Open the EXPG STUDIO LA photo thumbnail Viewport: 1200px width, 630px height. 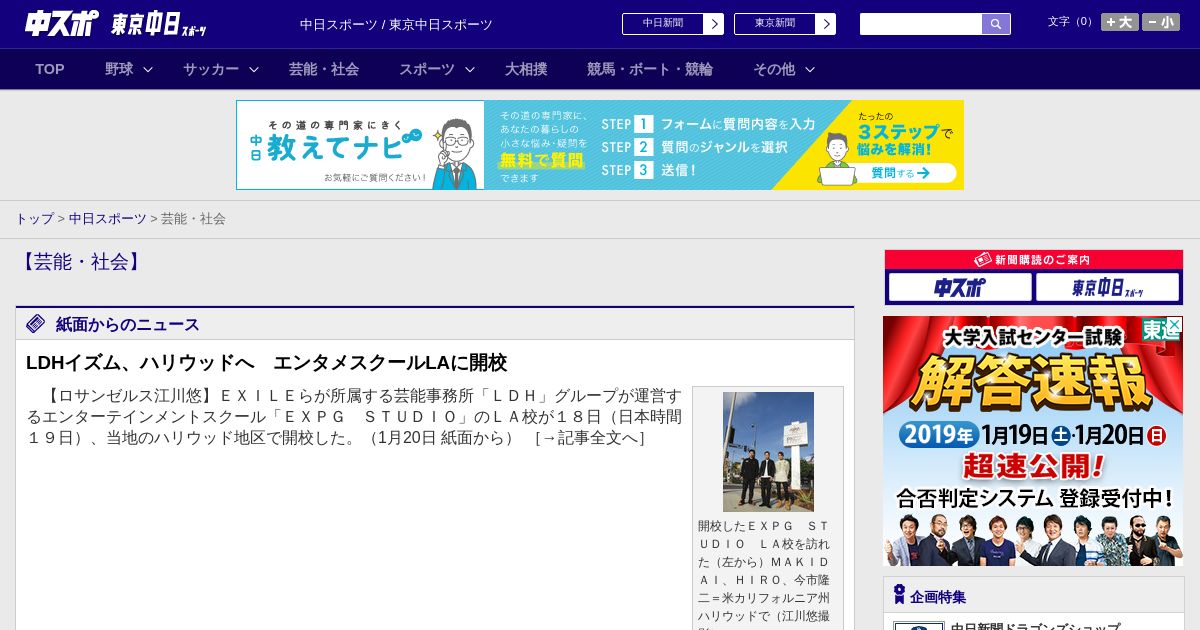pos(768,451)
